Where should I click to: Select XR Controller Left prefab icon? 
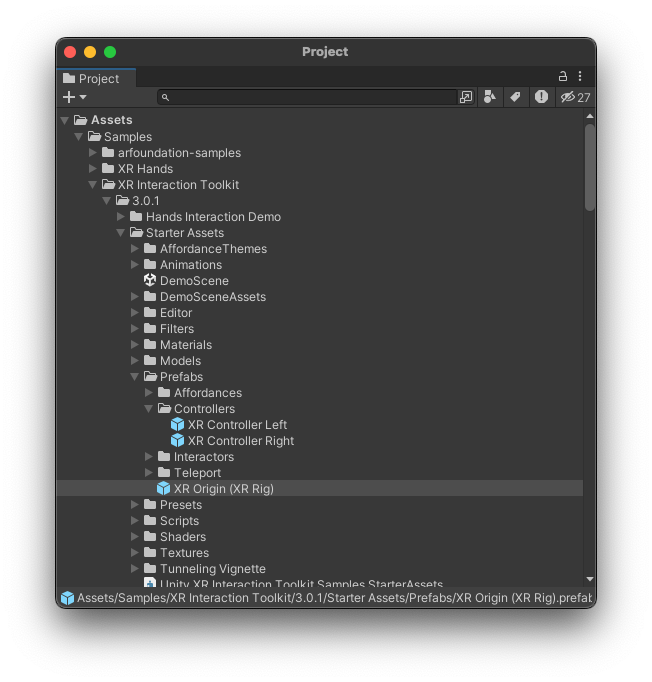pyautogui.click(x=177, y=425)
